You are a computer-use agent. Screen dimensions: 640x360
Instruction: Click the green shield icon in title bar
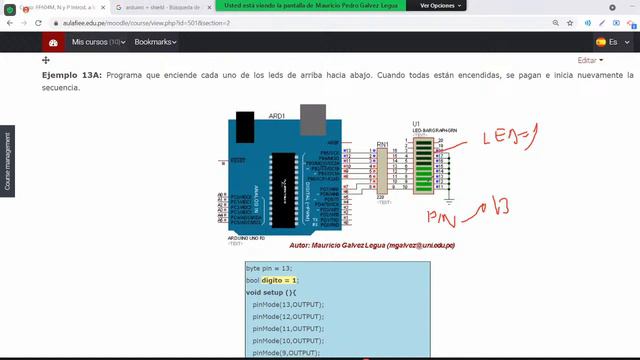click(10, 9)
